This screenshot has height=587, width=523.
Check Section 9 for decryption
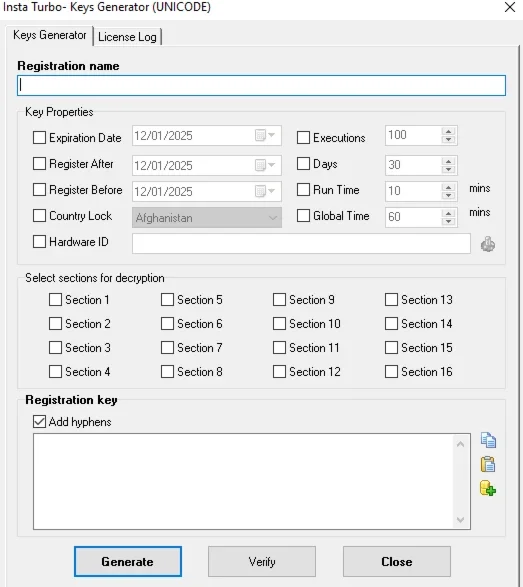279,300
